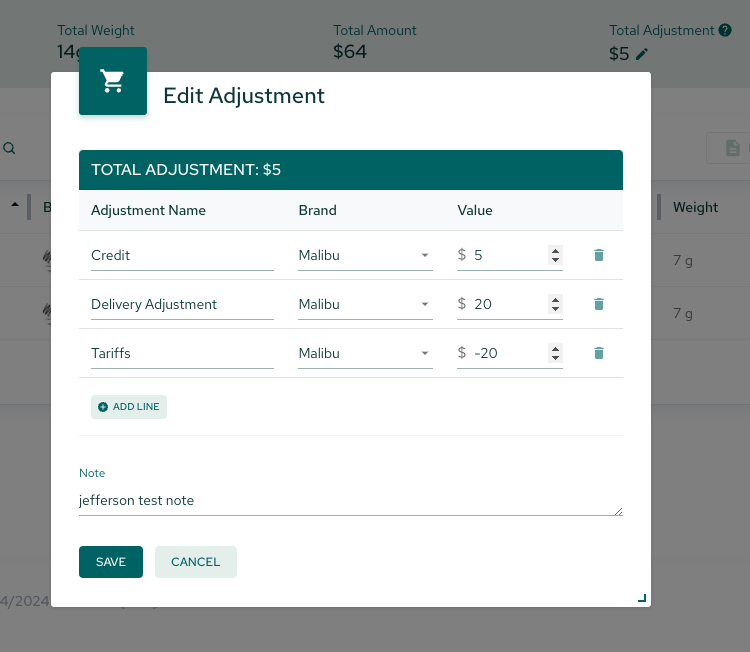Click the Total Adjustment help question icon
This screenshot has width=750, height=652.
click(x=725, y=30)
